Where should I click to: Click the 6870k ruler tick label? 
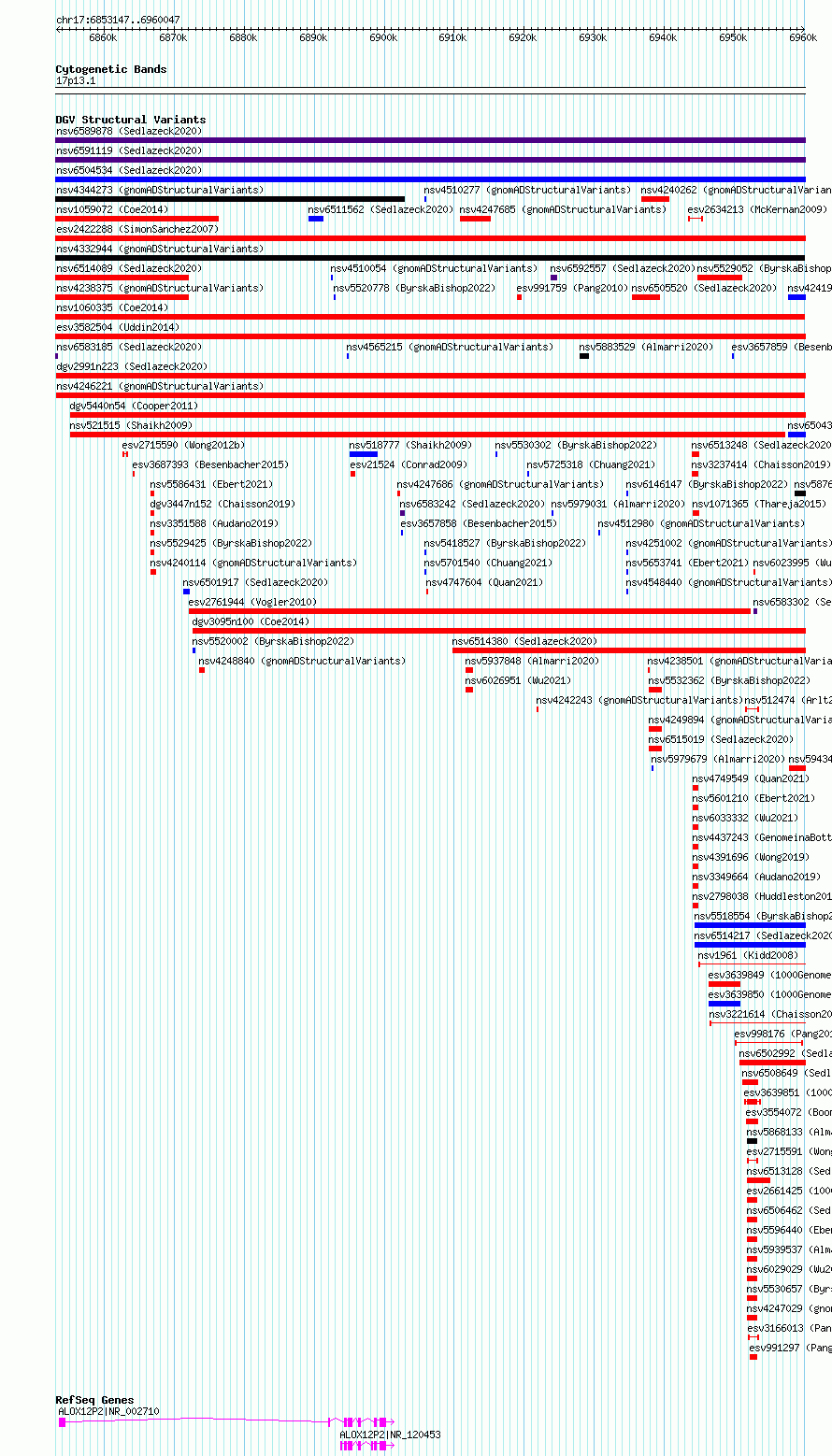point(173,37)
